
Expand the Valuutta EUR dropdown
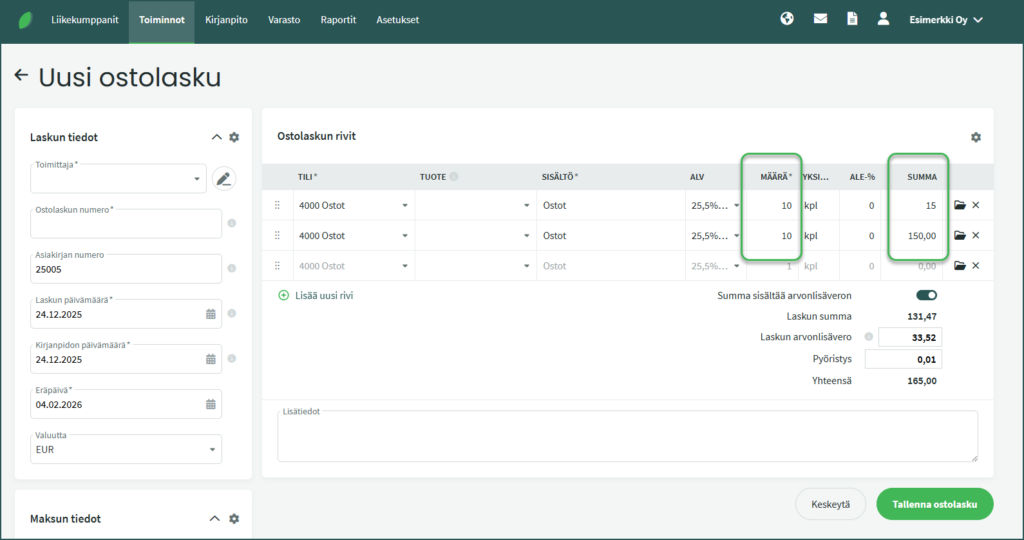[x=126, y=450]
